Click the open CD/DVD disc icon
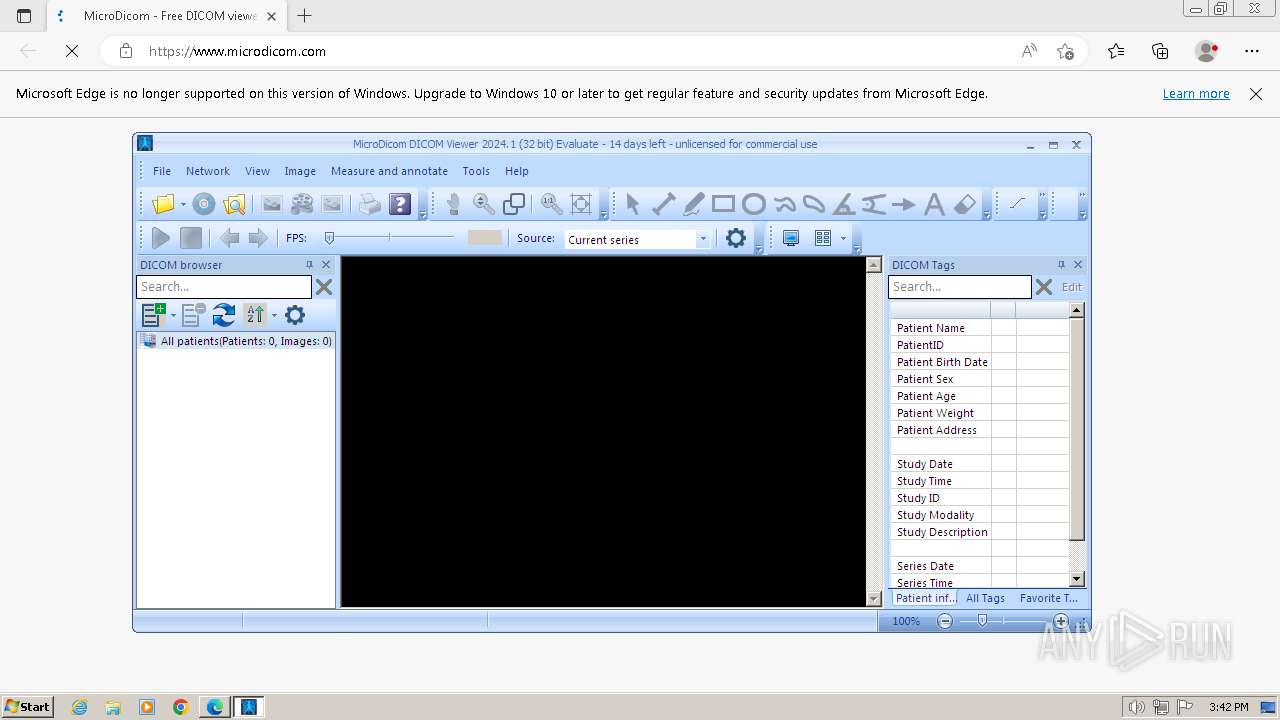Screen dimensions: 1280x720 click(204, 204)
